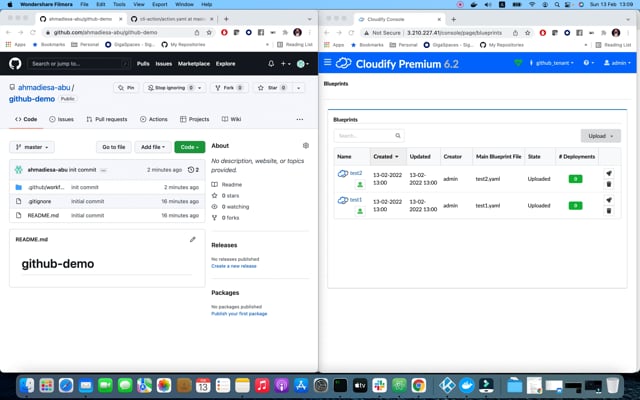640x400 pixels.
Task: Open master branch dropdown
Action: (32, 147)
